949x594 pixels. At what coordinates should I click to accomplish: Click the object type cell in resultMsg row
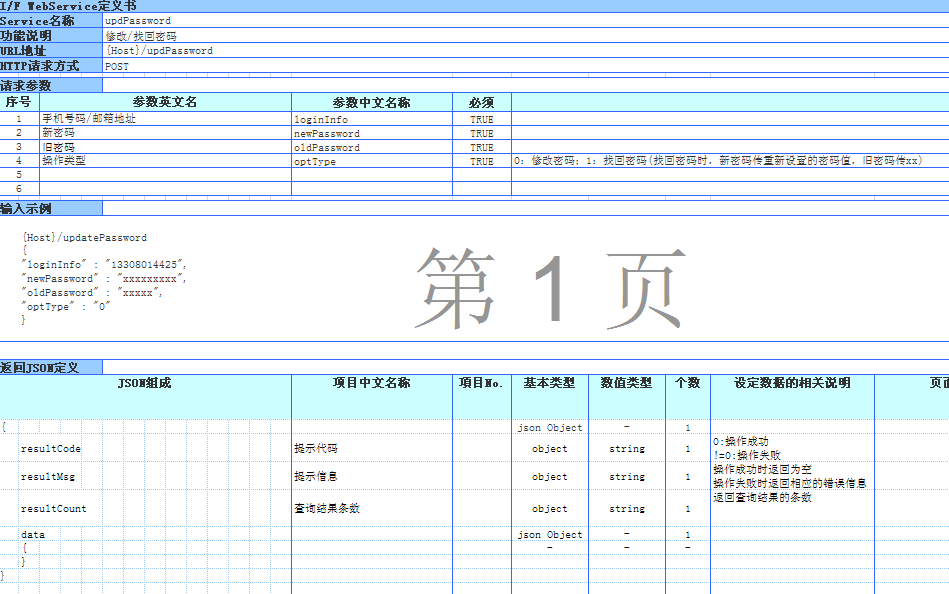pos(550,477)
